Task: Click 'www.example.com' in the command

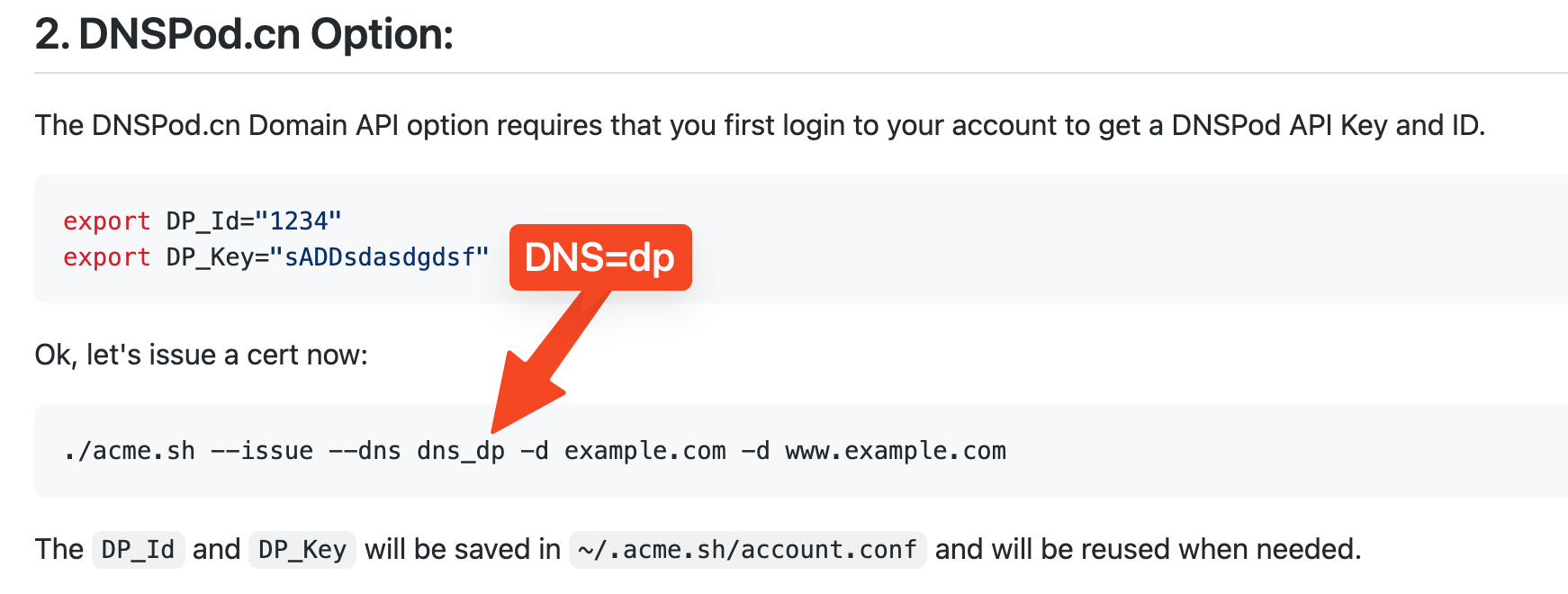Action: [x=896, y=451]
